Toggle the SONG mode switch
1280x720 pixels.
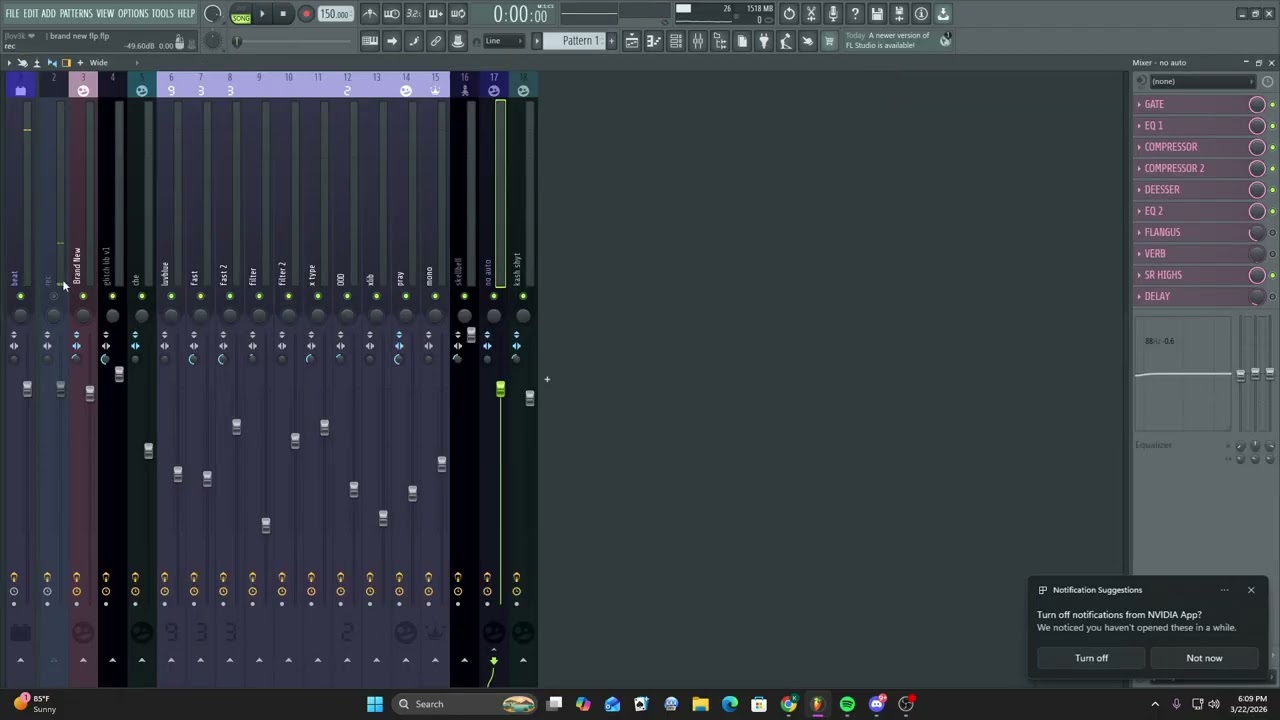tap(241, 17)
